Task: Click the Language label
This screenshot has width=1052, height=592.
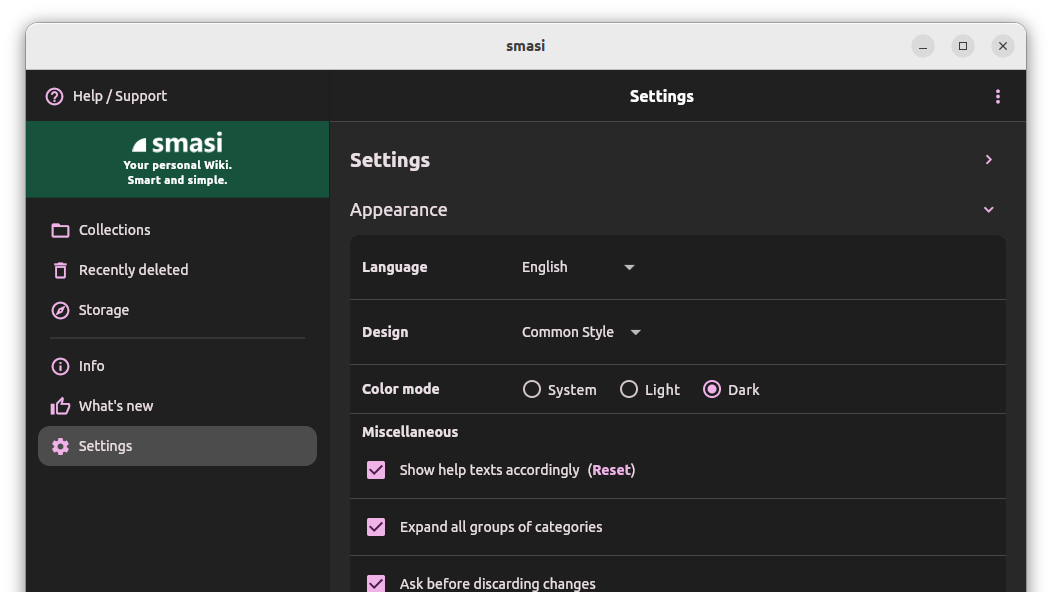Action: click(x=394, y=267)
